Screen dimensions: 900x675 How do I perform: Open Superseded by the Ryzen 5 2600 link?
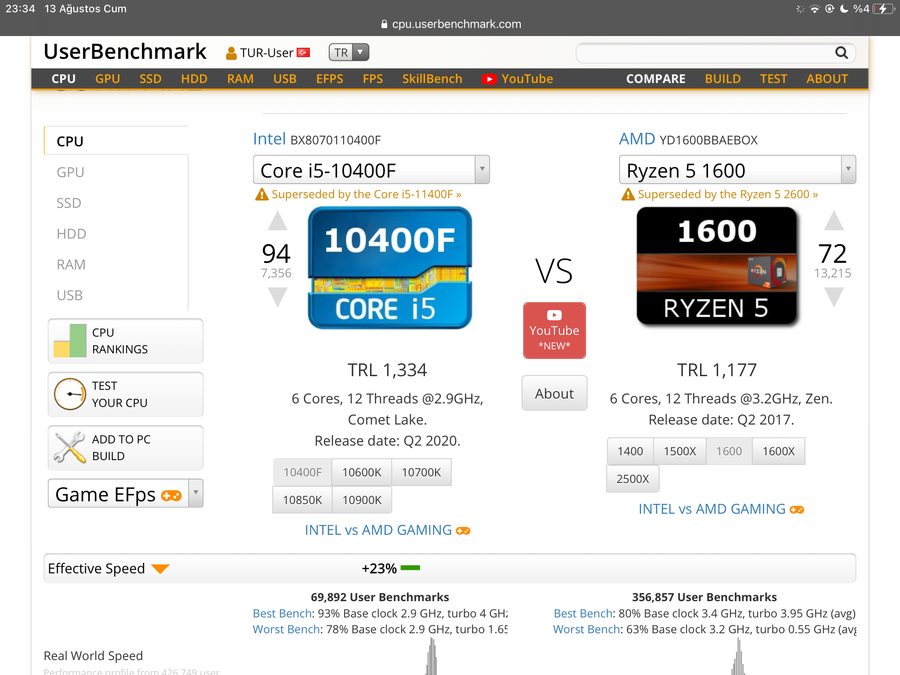click(x=728, y=195)
